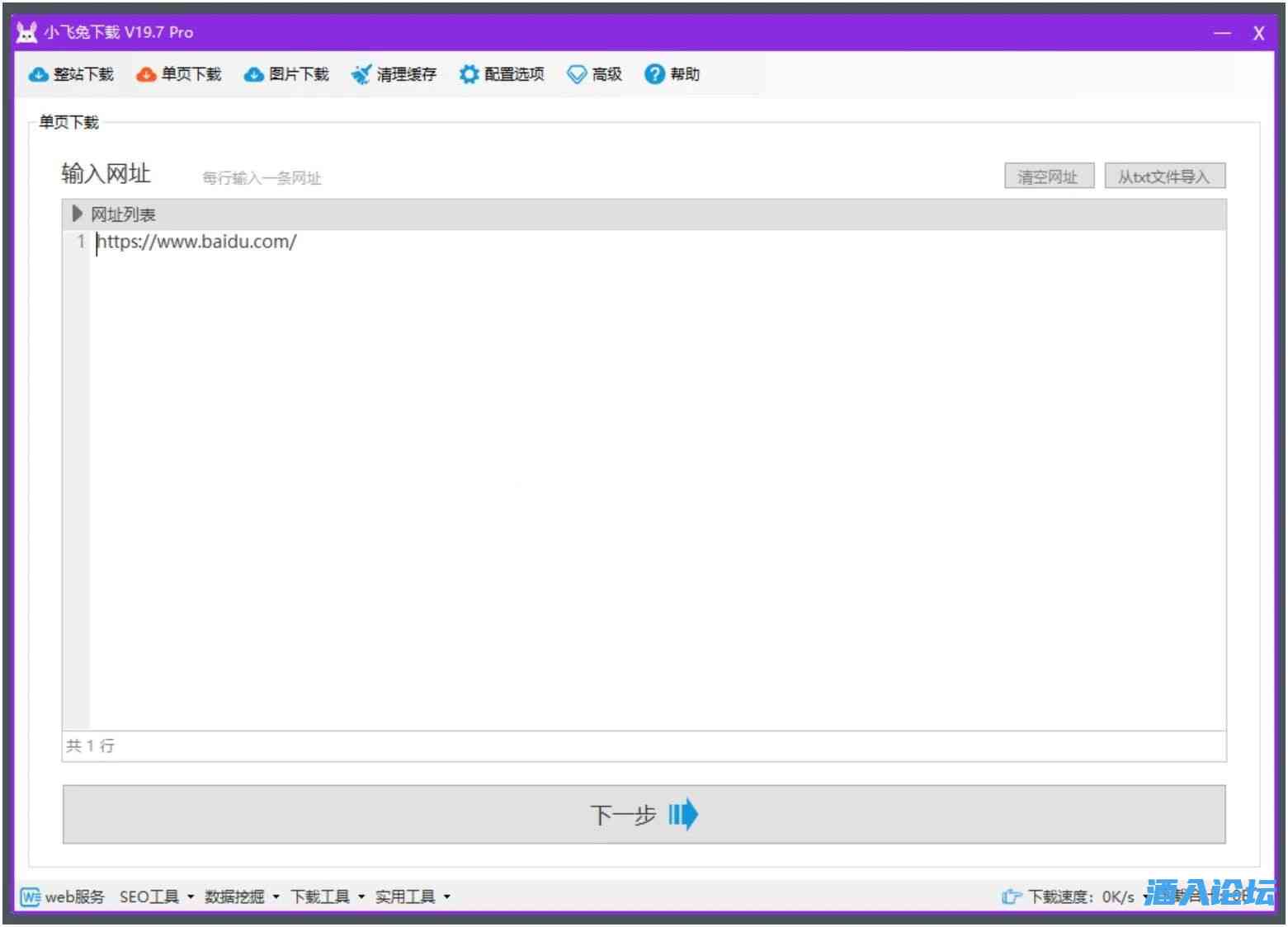Image resolution: width=1288 pixels, height=927 pixels.
Task: Expand the 数据挖掘 dropdown
Action: pos(241,896)
